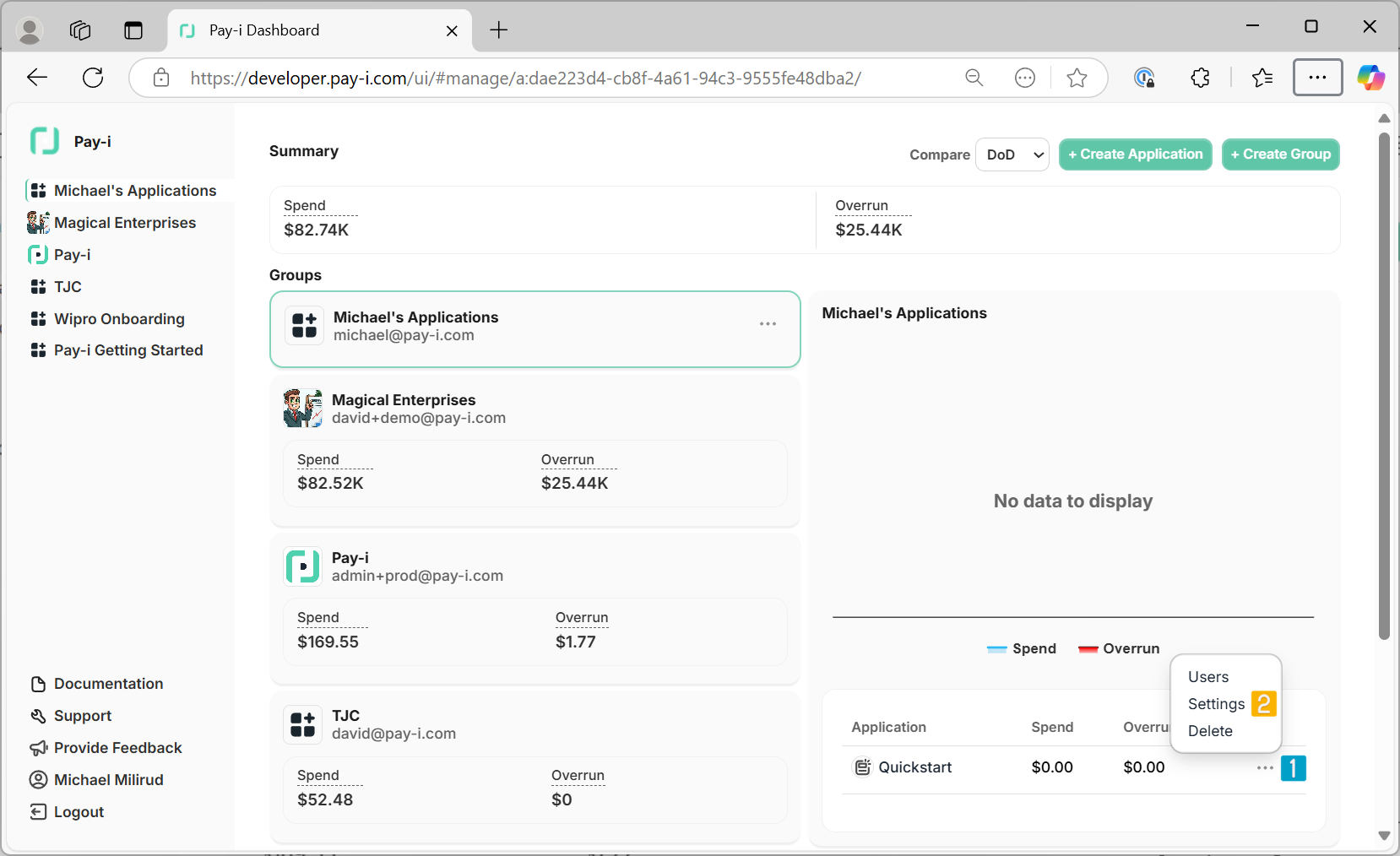The width and height of the screenshot is (1400, 856).
Task: Open the Quickstart row ellipsis menu
Action: [x=1264, y=768]
